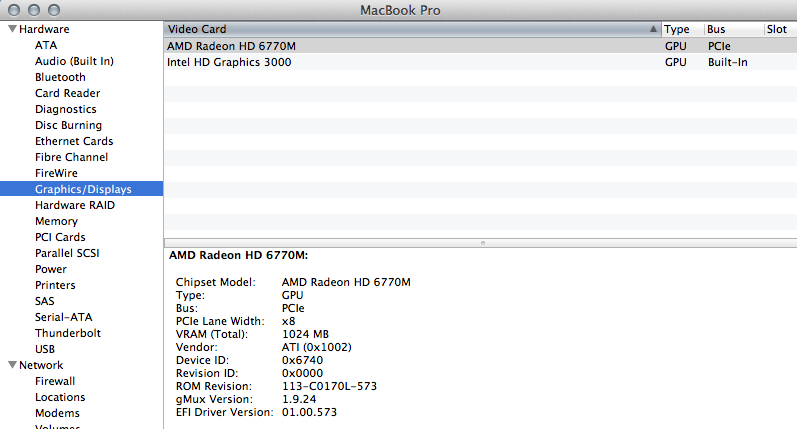Select Intel HD Graphics 3000 row
The width and height of the screenshot is (797, 429).
click(480, 62)
